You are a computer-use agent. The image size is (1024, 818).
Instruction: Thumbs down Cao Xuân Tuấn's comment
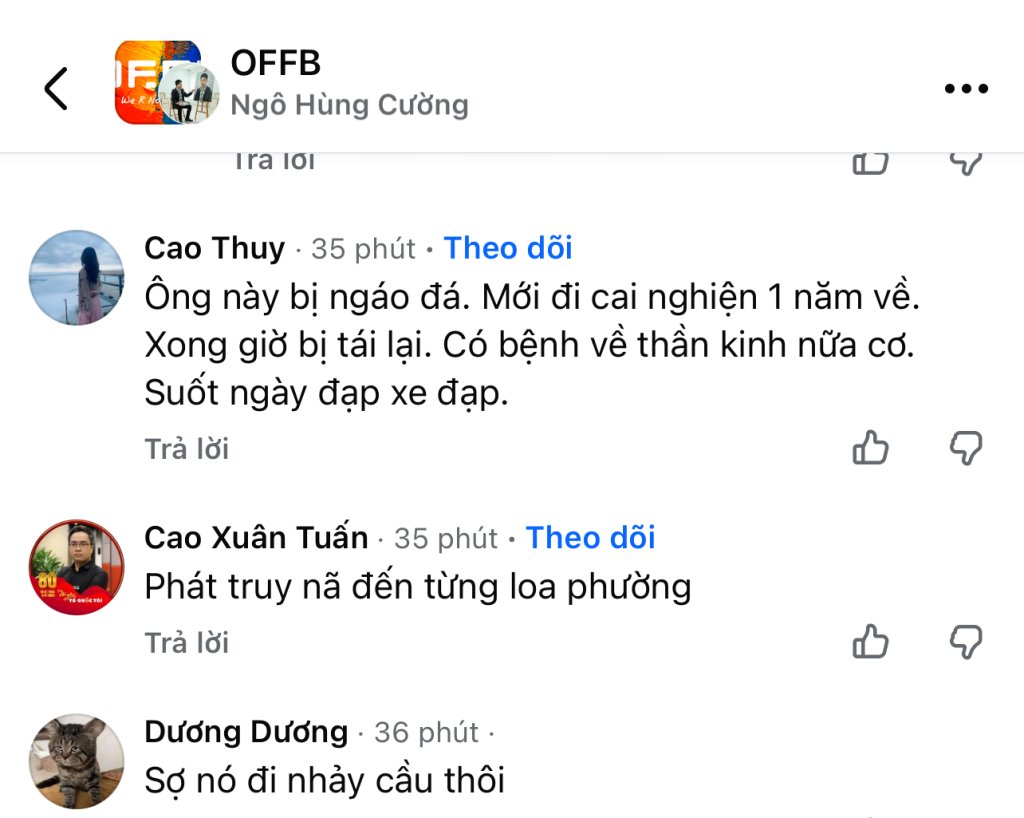[x=965, y=641]
